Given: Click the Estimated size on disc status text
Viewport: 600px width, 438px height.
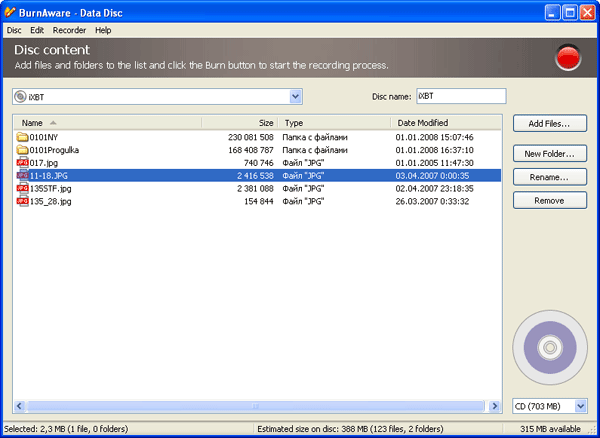Looking at the screenshot, I should [350, 429].
